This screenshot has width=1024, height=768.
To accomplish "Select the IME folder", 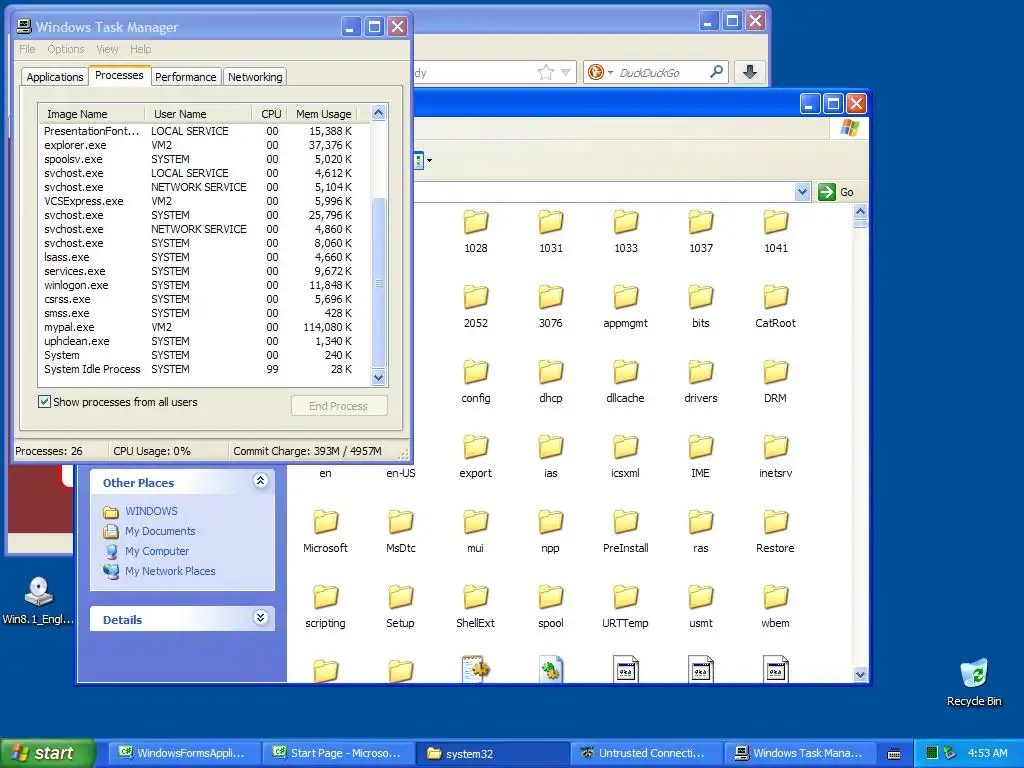I will 701,456.
